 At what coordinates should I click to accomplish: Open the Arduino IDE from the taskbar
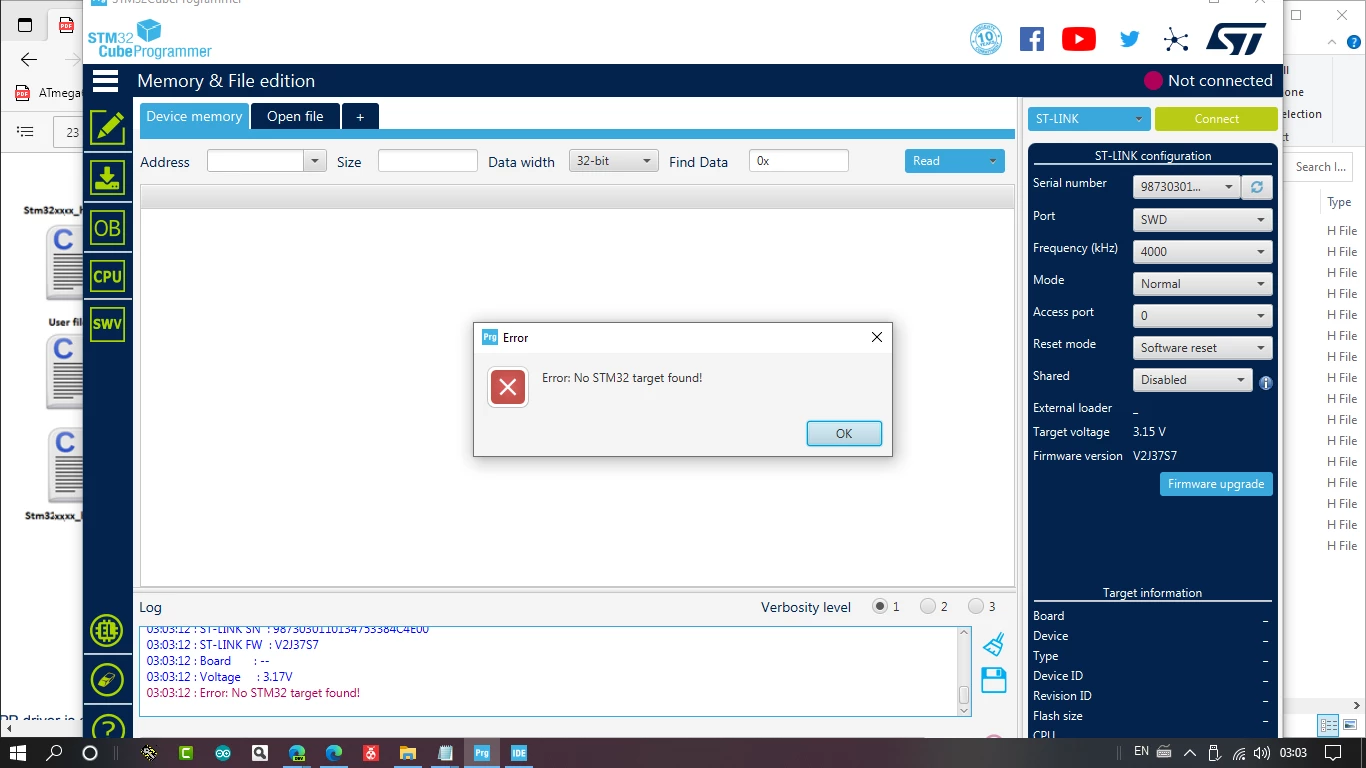click(223, 753)
